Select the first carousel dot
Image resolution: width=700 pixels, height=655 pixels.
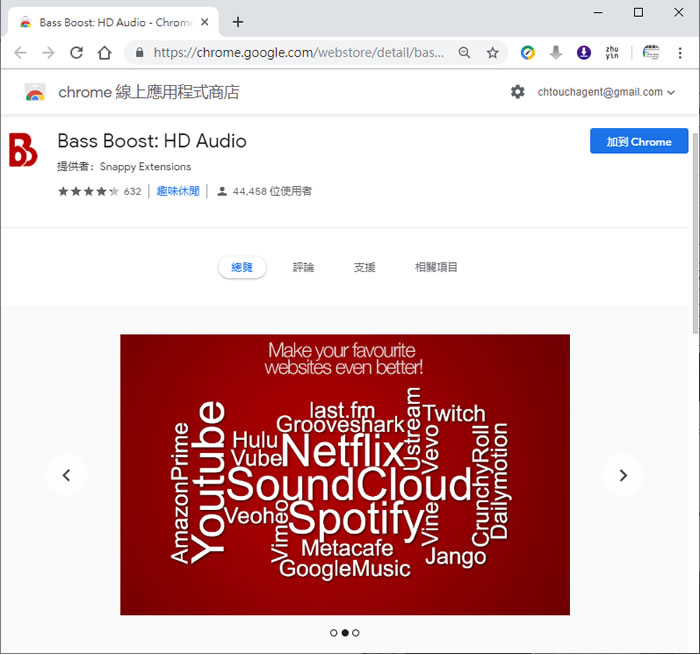point(333,633)
